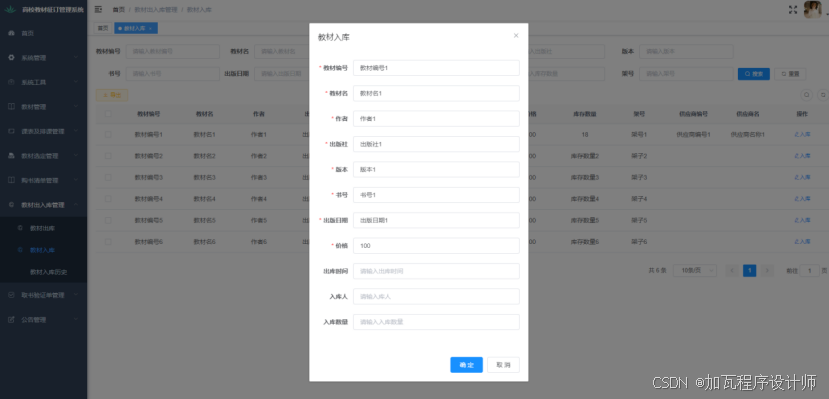The image size is (829, 399).
Task: Go to pagination page 1
Action: click(749, 271)
